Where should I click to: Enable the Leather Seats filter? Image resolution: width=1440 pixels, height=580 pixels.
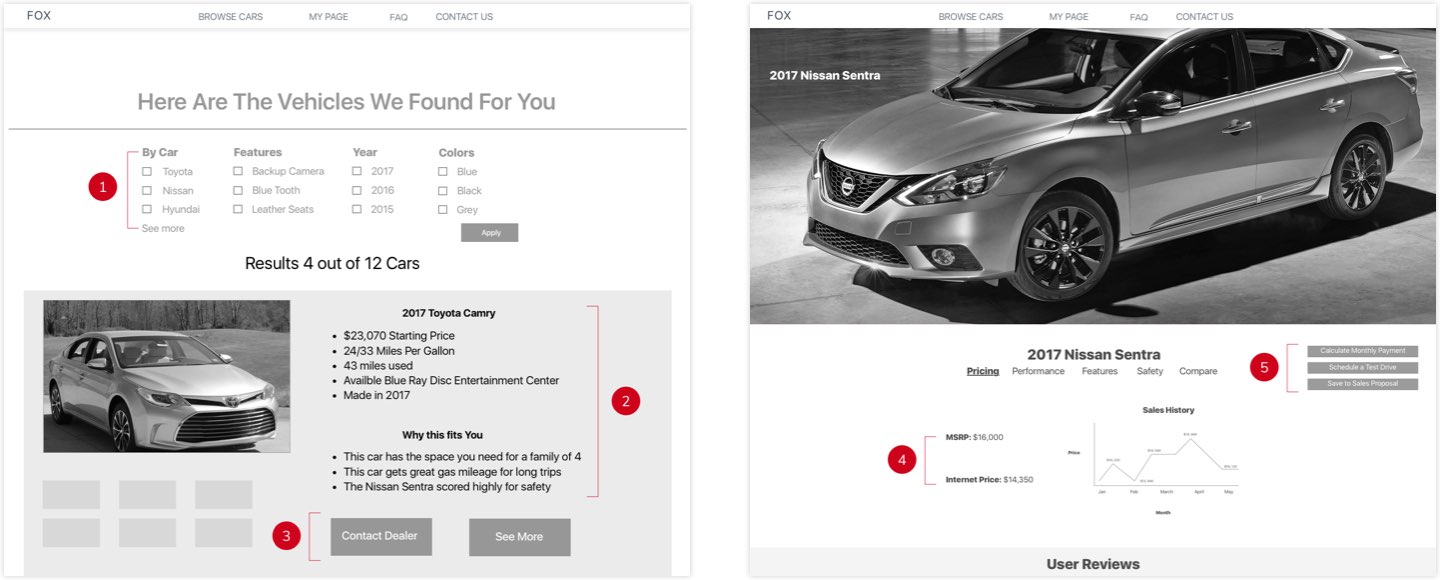click(238, 209)
